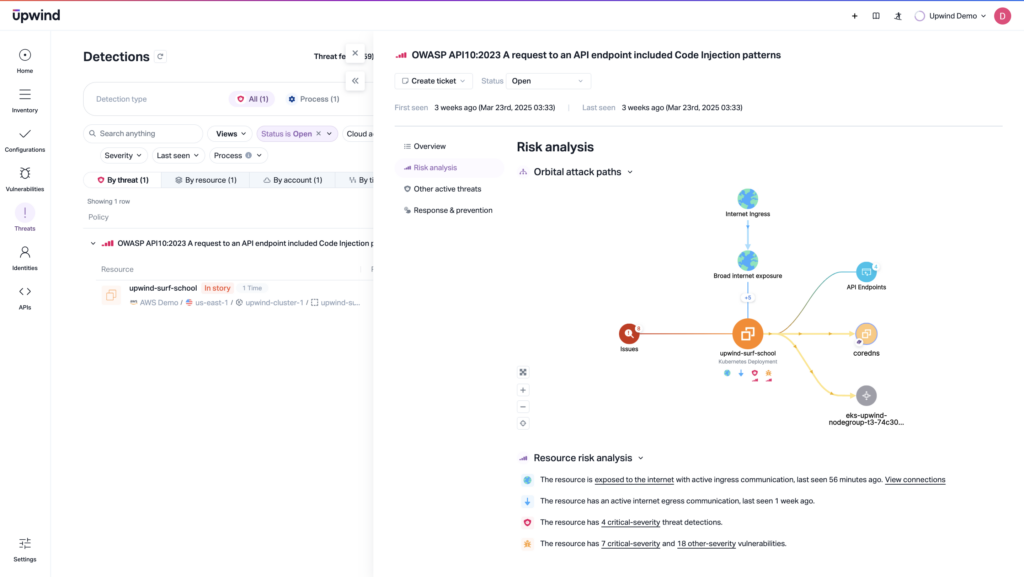Follow the View connections link

tap(914, 480)
